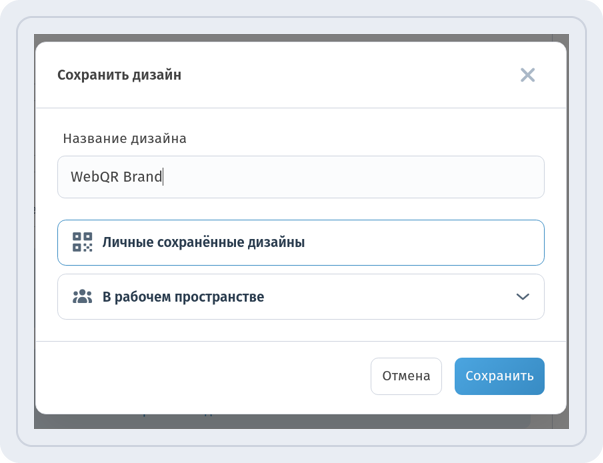Click the Название дизайна input field

pyautogui.click(x=301, y=177)
